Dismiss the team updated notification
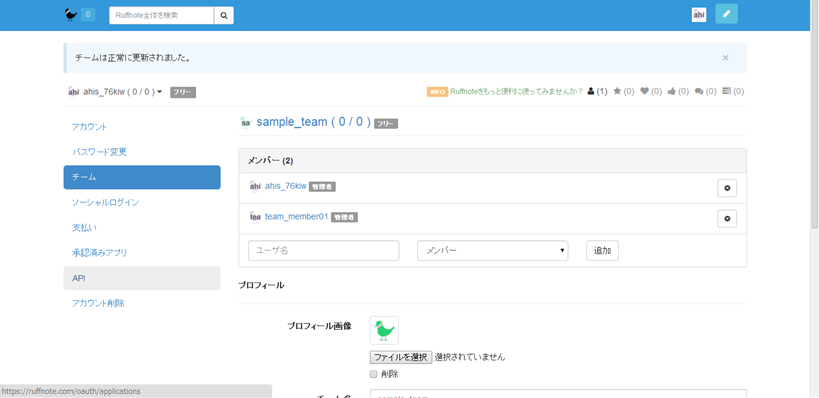The image size is (819, 398). 725,58
